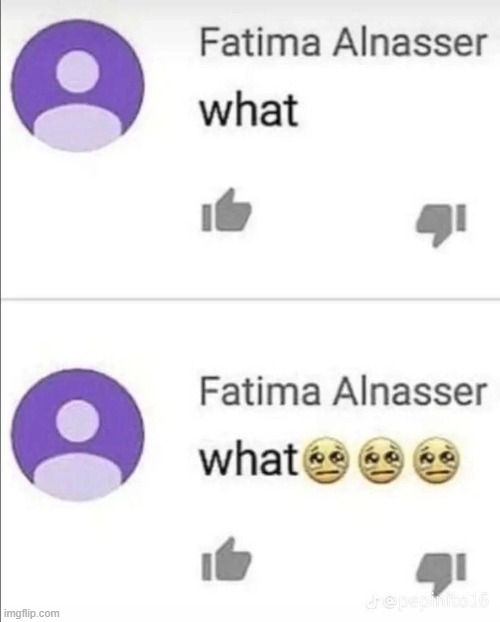Dislike the first 'what' comment
This screenshot has width=500, height=622.
440,225
